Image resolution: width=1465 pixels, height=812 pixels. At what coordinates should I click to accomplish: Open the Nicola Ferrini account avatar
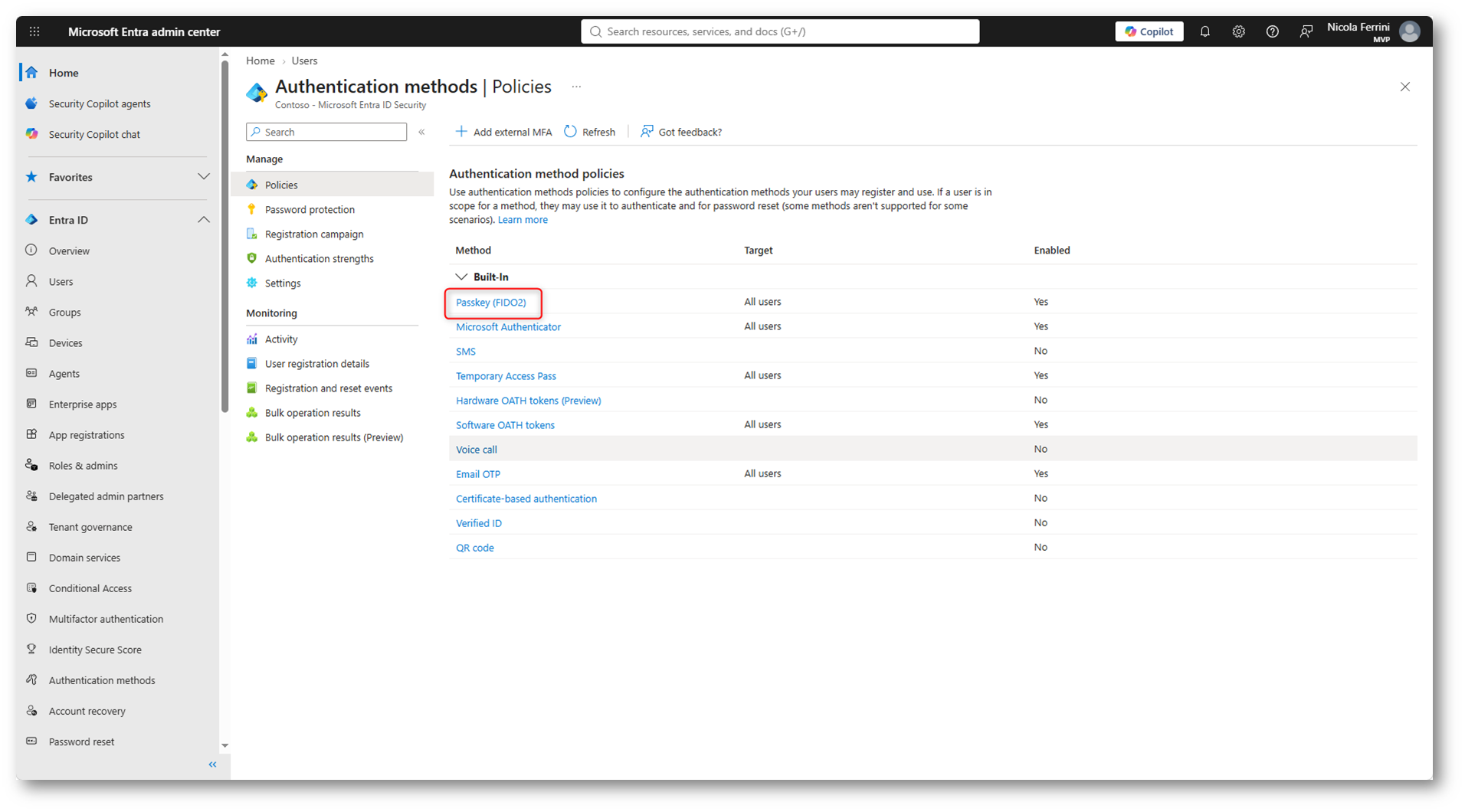[x=1409, y=31]
